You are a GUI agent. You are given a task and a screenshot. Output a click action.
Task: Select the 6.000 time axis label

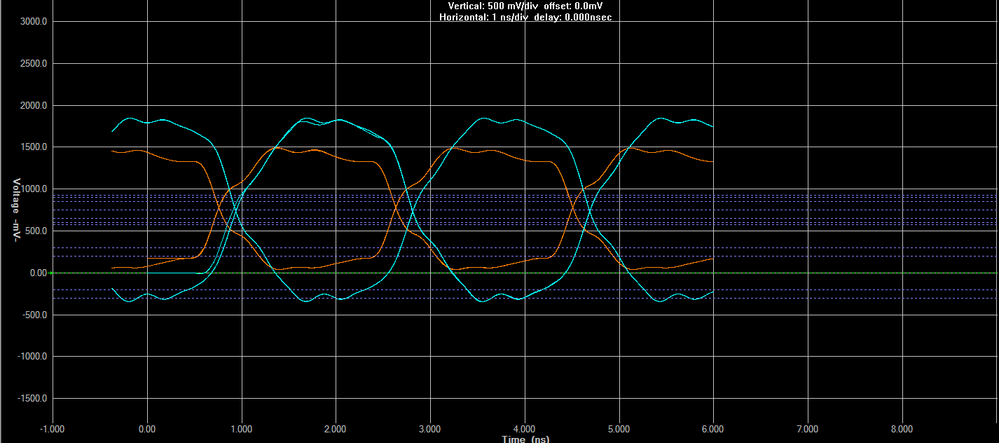click(713, 430)
